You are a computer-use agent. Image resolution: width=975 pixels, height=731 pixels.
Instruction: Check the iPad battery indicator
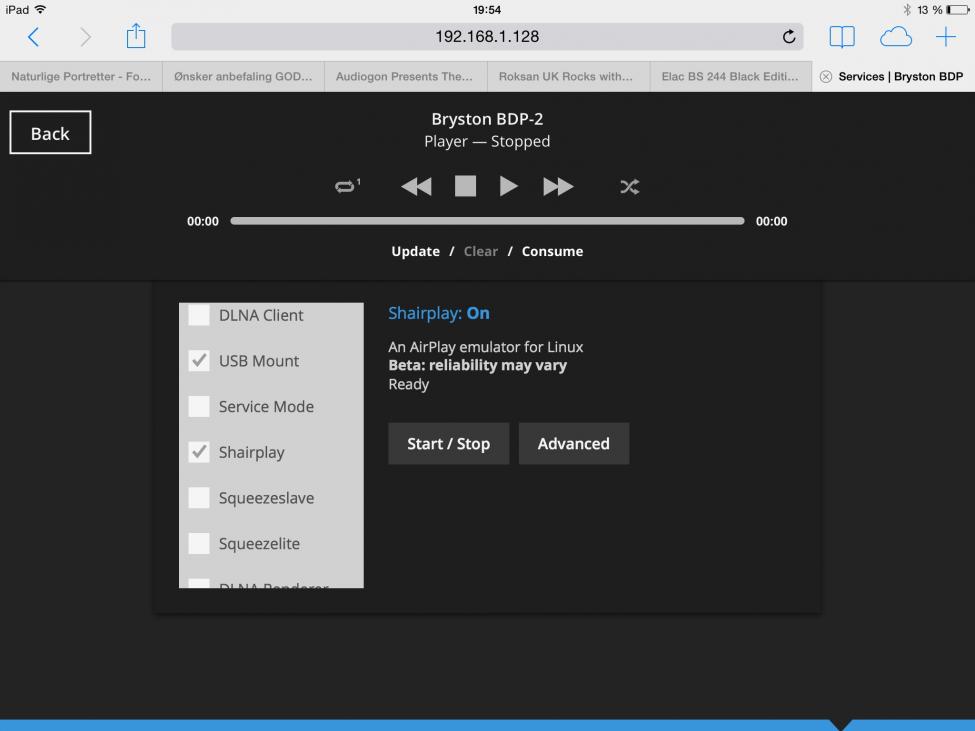click(958, 10)
